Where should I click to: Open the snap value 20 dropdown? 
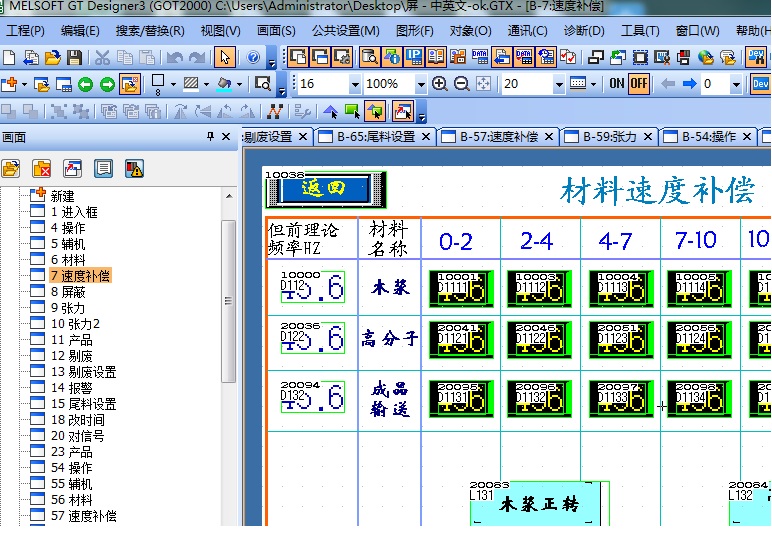(x=559, y=84)
